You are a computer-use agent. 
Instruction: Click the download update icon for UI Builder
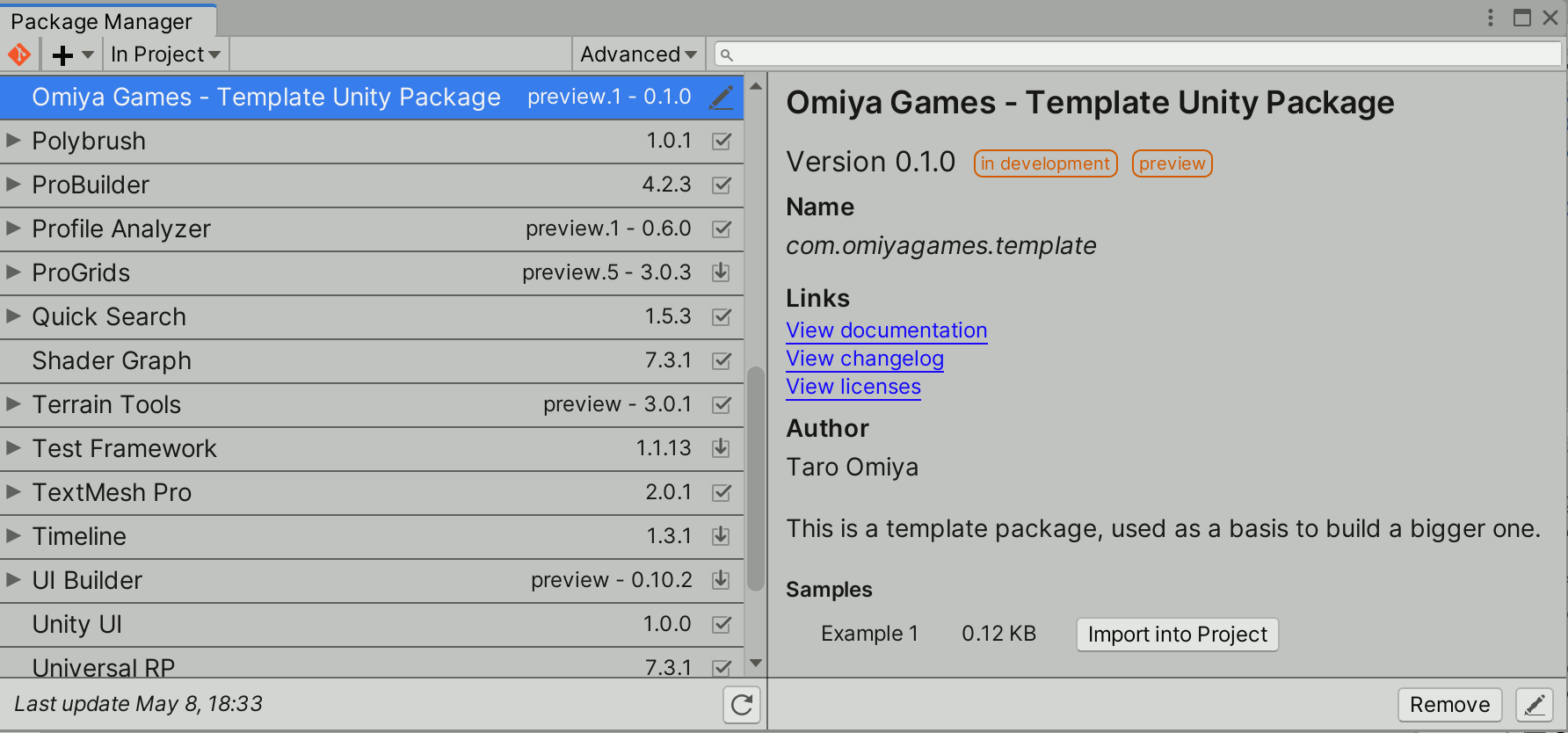click(x=721, y=579)
